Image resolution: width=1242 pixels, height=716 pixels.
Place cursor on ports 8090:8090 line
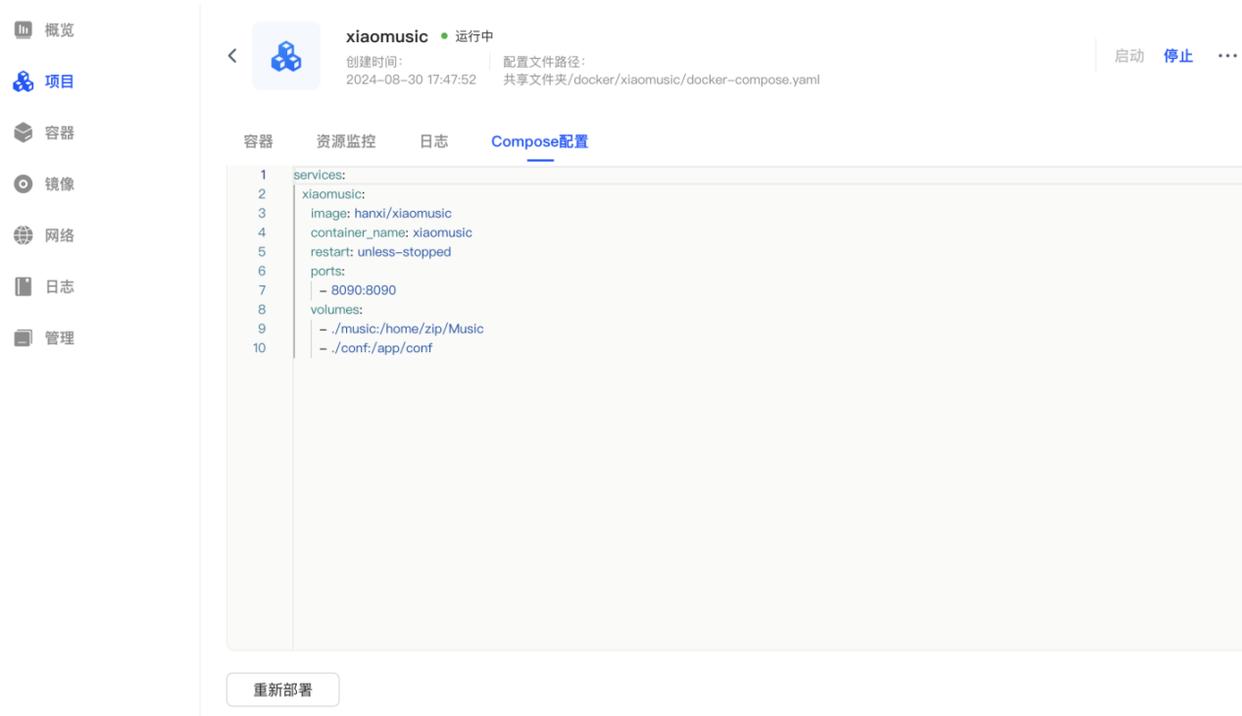pyautogui.click(x=357, y=290)
